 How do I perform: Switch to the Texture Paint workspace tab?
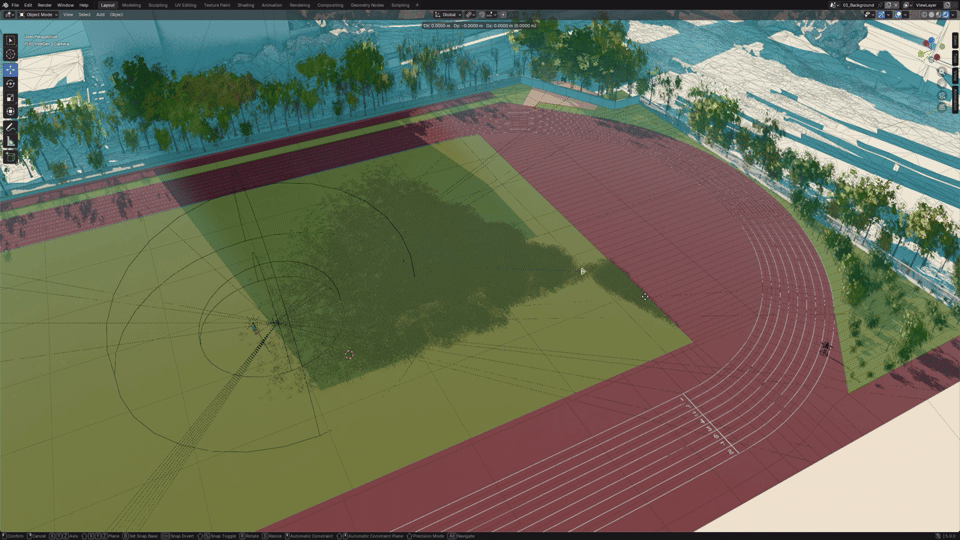(217, 5)
